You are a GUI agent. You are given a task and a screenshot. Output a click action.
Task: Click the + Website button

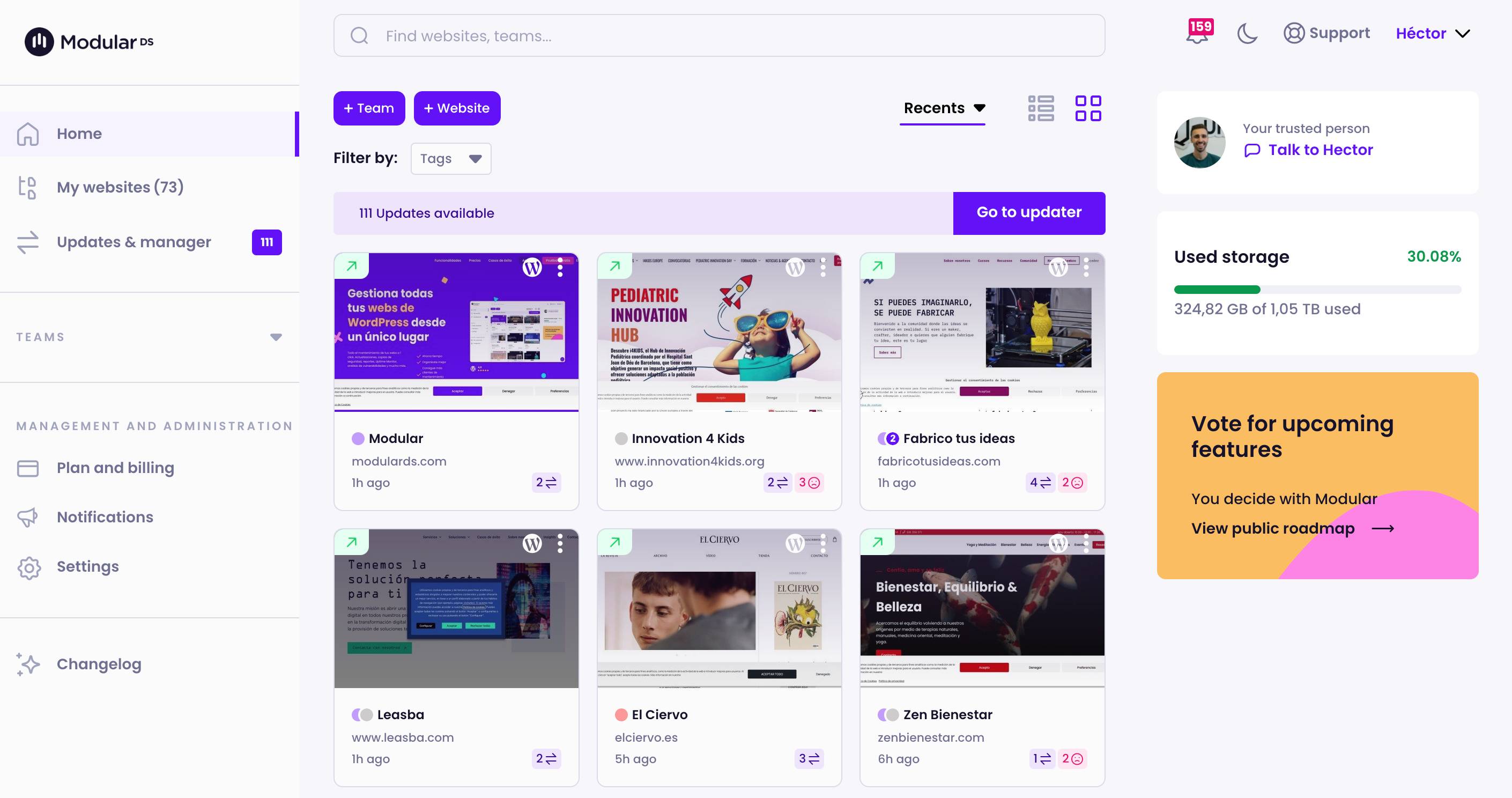tap(456, 108)
